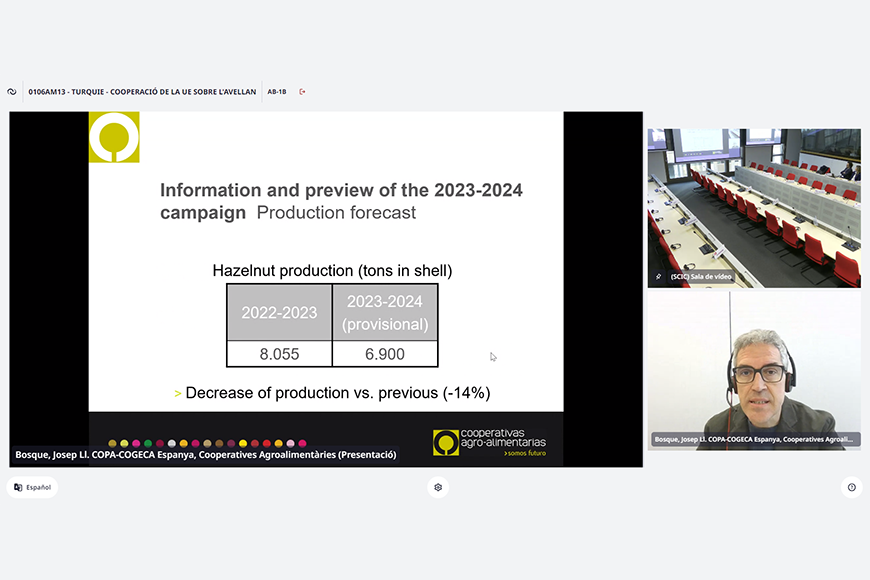Viewport: 870px width, 580px height.
Task: Click the 8.055 table cell
Action: point(279,354)
